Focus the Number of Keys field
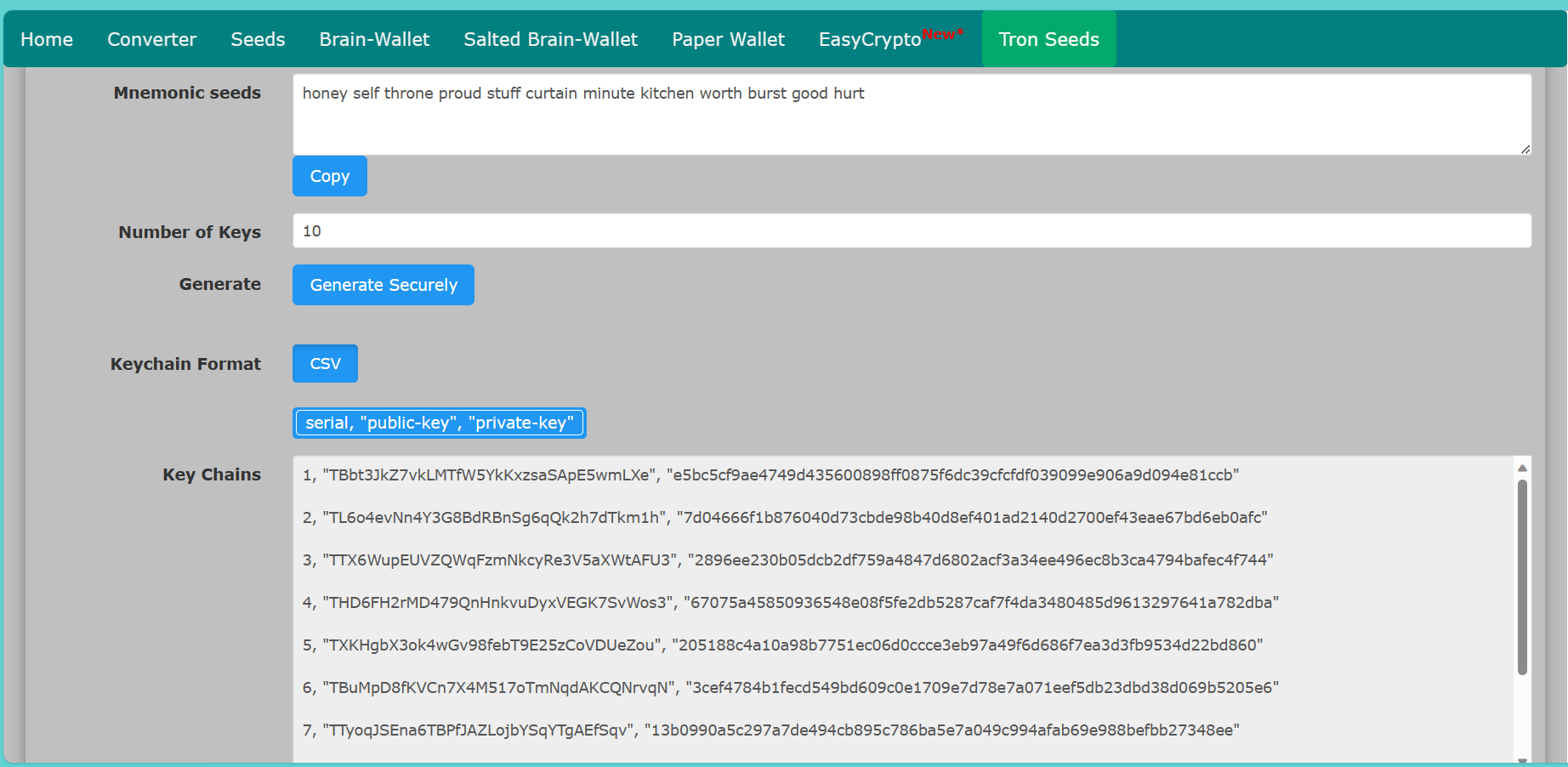 point(912,230)
